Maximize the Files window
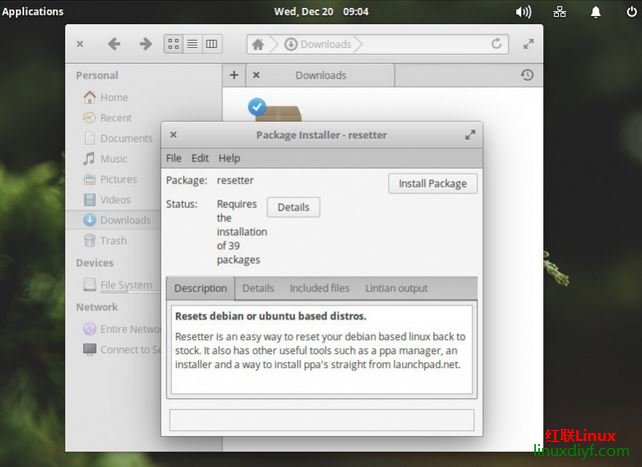 pyautogui.click(x=528, y=44)
